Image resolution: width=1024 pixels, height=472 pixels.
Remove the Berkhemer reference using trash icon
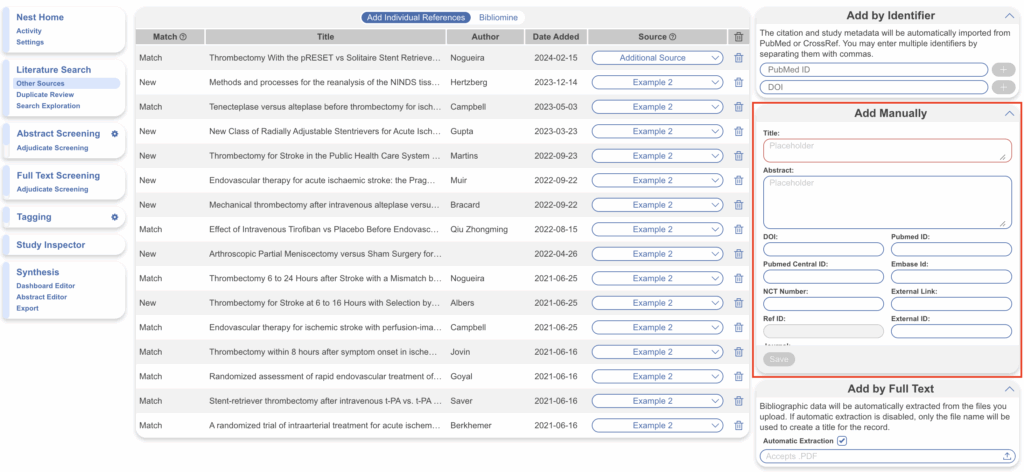pos(738,426)
